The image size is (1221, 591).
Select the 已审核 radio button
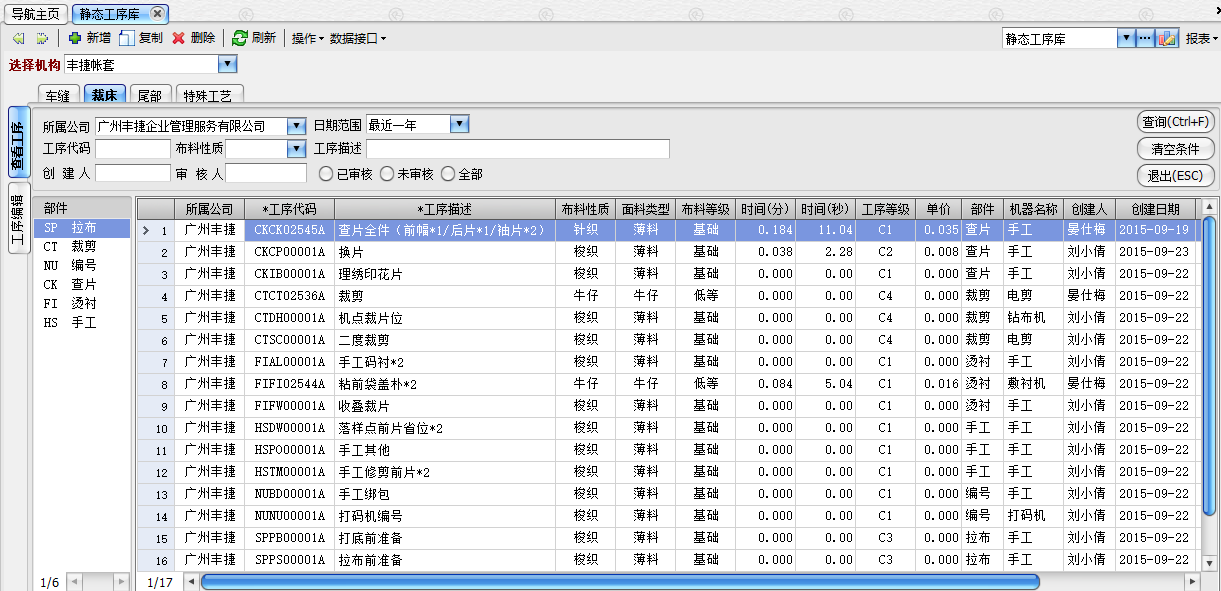click(x=326, y=174)
